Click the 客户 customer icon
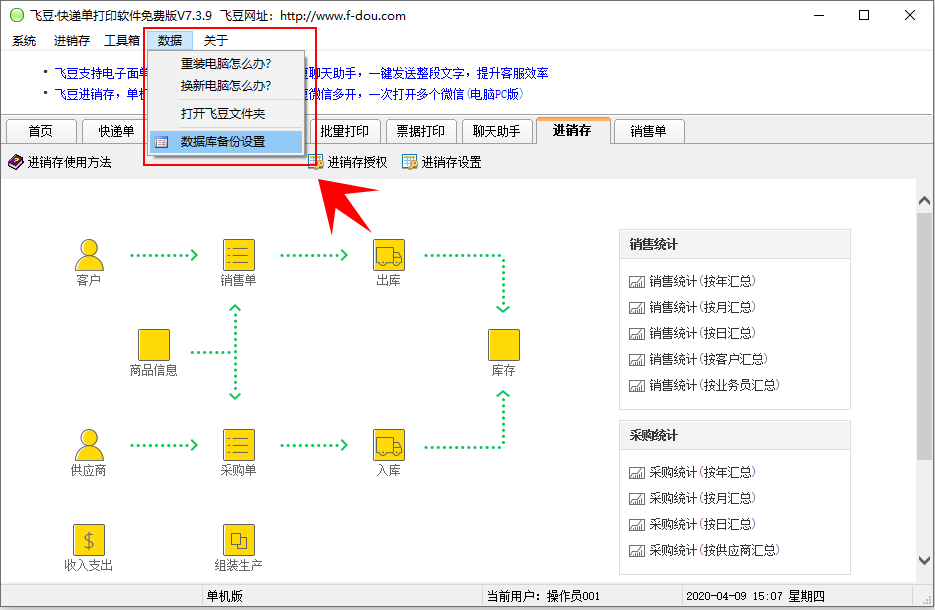Screen dimensions: 935x610 tap(89, 255)
